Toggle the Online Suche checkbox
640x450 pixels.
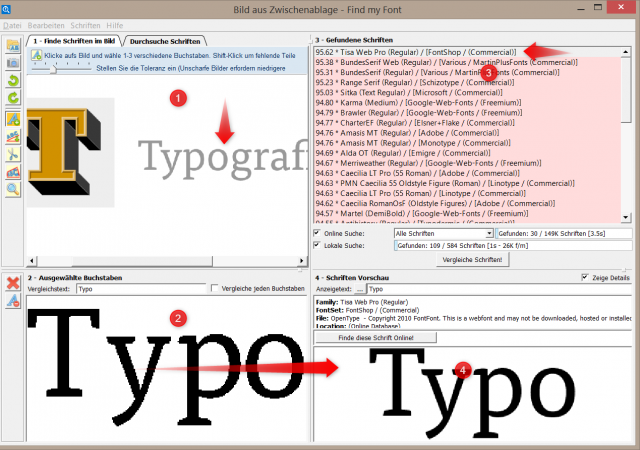(x=317, y=233)
